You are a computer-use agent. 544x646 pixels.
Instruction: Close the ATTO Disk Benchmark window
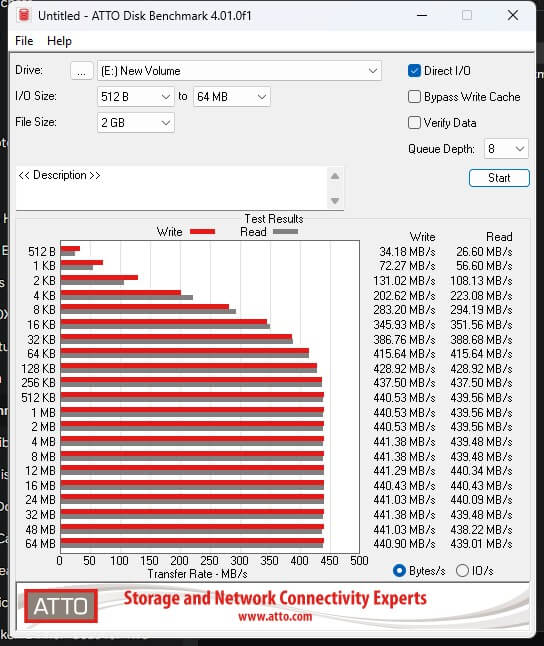tap(513, 16)
